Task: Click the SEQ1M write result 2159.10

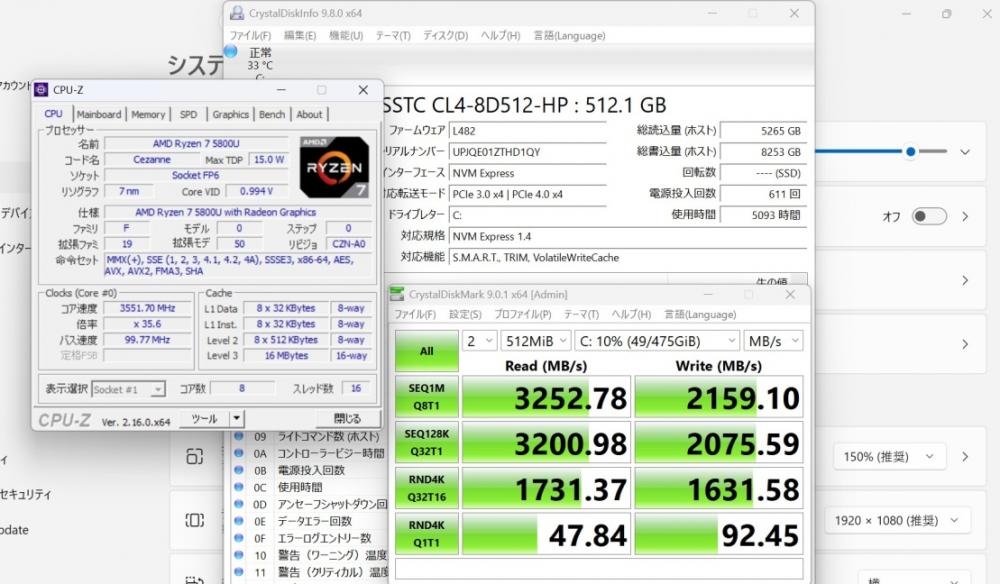Action: (x=719, y=397)
